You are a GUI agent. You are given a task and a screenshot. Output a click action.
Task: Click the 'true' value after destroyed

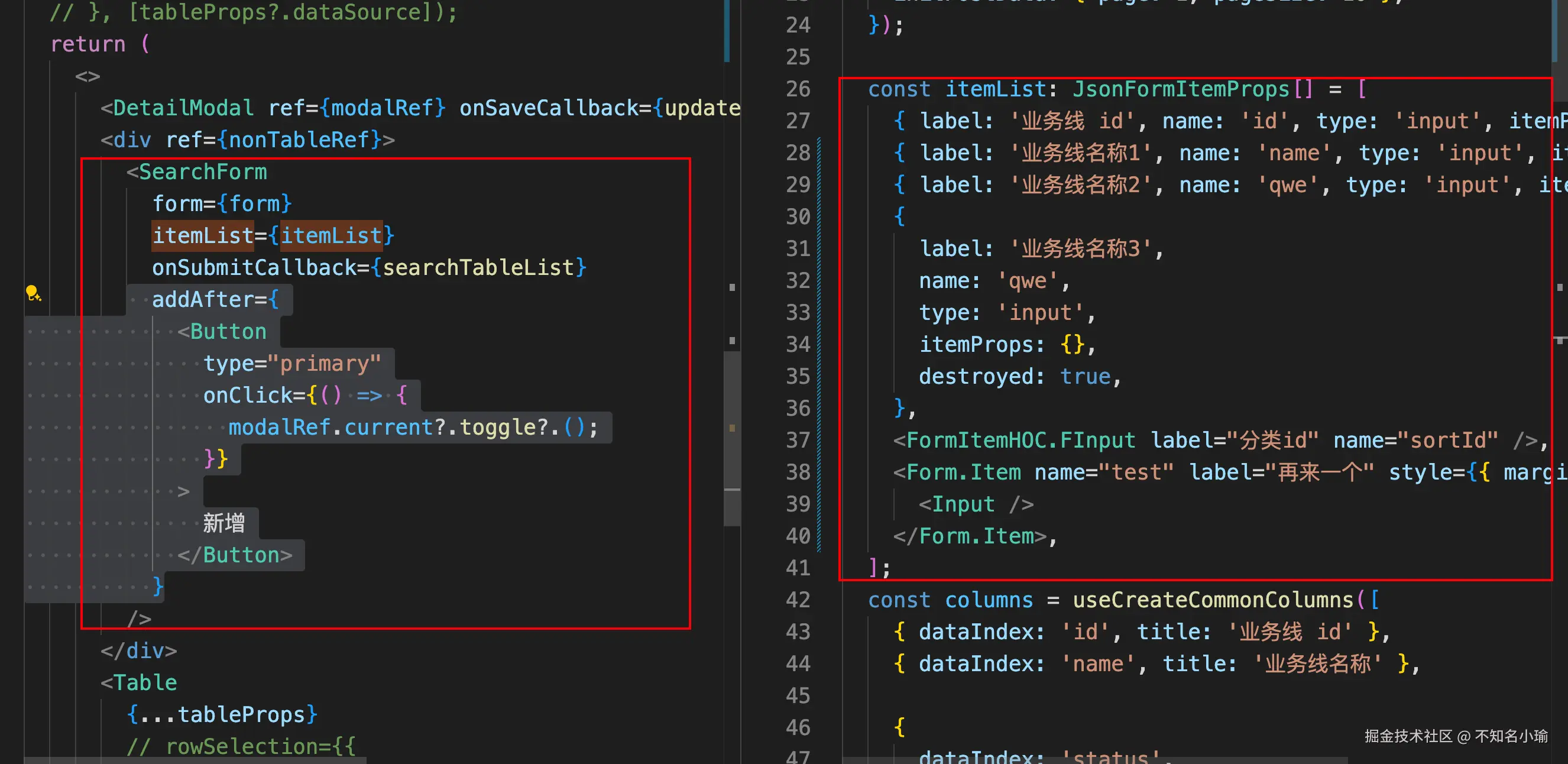[1085, 376]
